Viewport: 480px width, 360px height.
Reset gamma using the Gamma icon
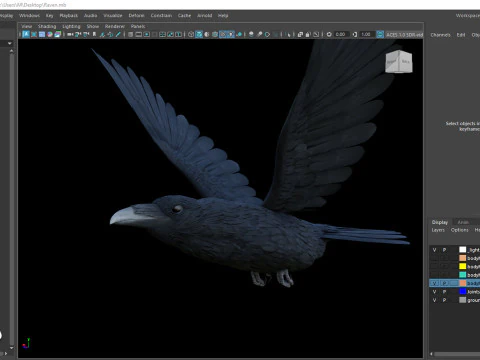tap(355, 34)
